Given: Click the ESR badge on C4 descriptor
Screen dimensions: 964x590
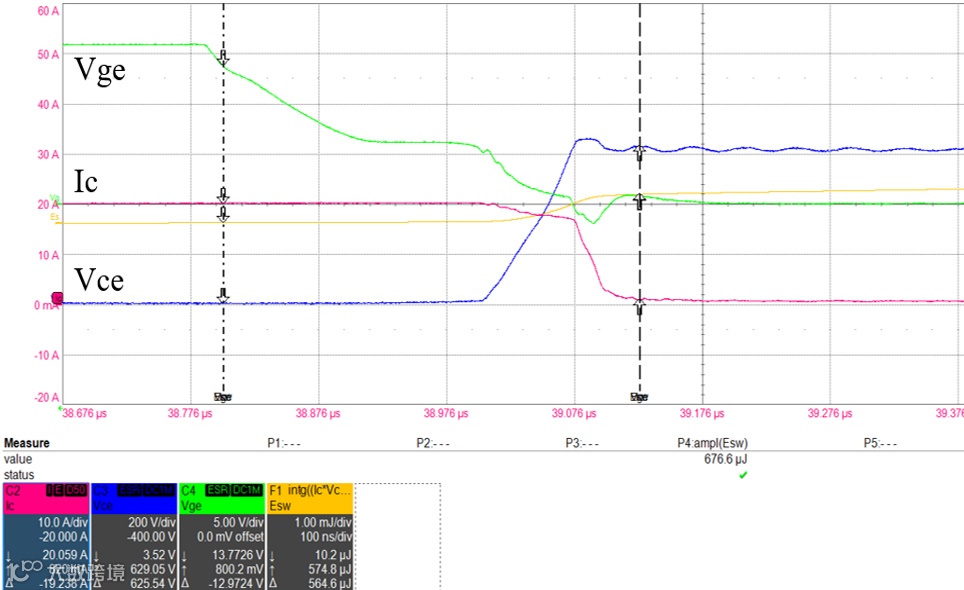Looking at the screenshot, I should pos(218,490).
